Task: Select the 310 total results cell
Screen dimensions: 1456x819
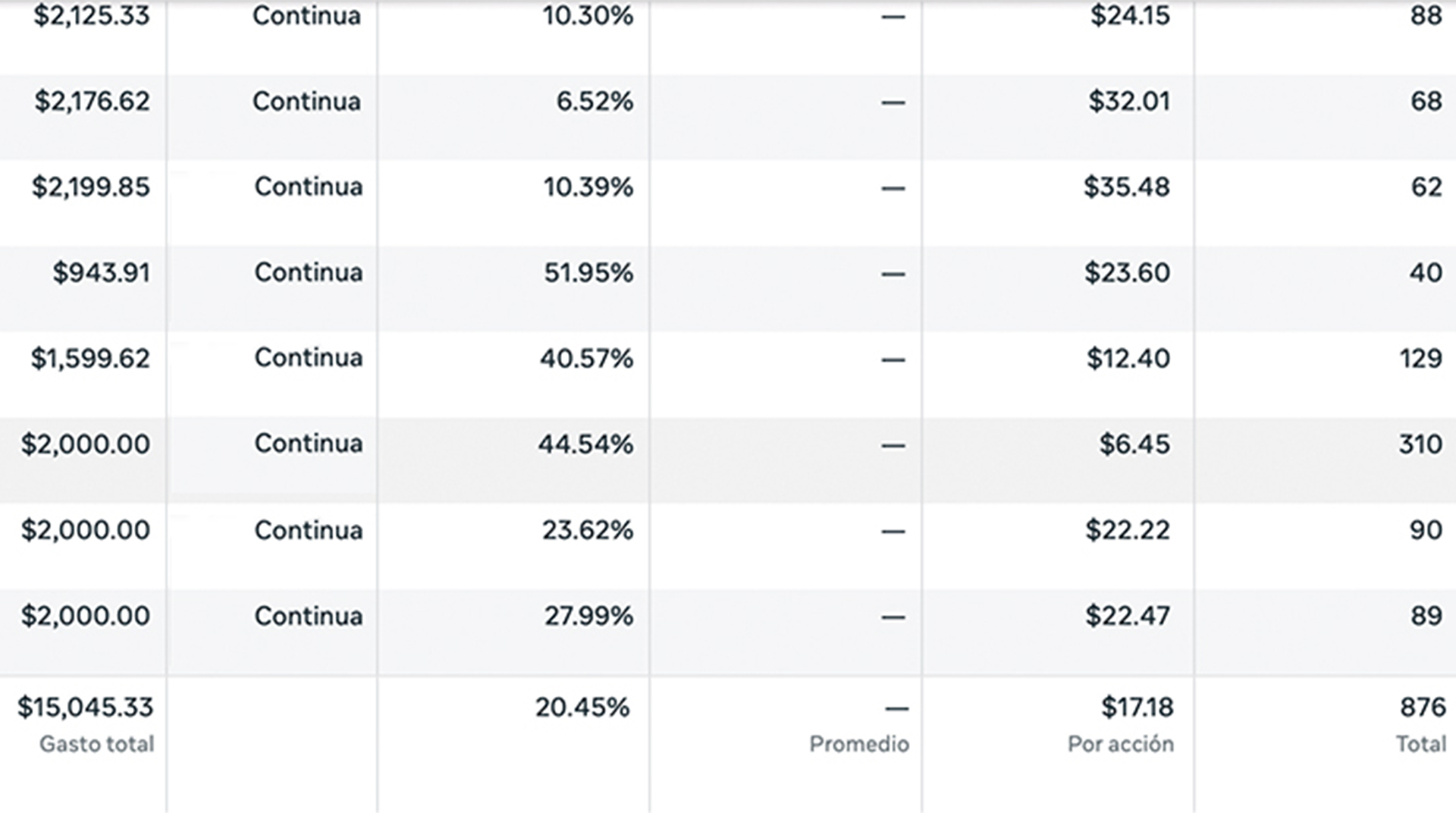Action: (x=1420, y=444)
